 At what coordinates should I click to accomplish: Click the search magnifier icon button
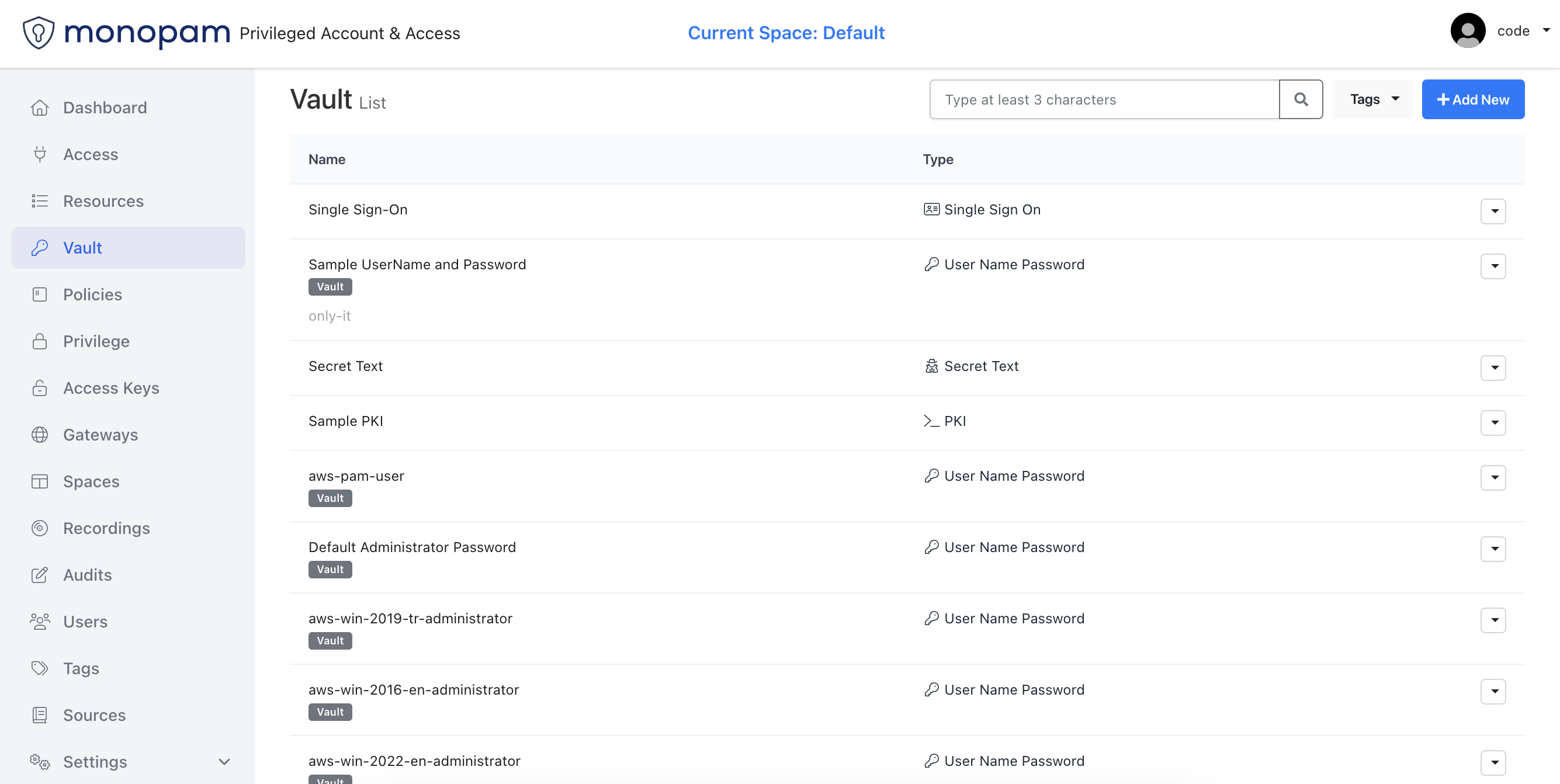[1300, 99]
